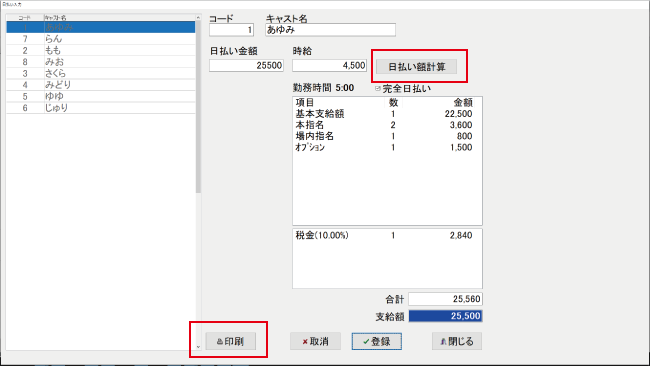Select cast row さくら in list

[x=101, y=73]
